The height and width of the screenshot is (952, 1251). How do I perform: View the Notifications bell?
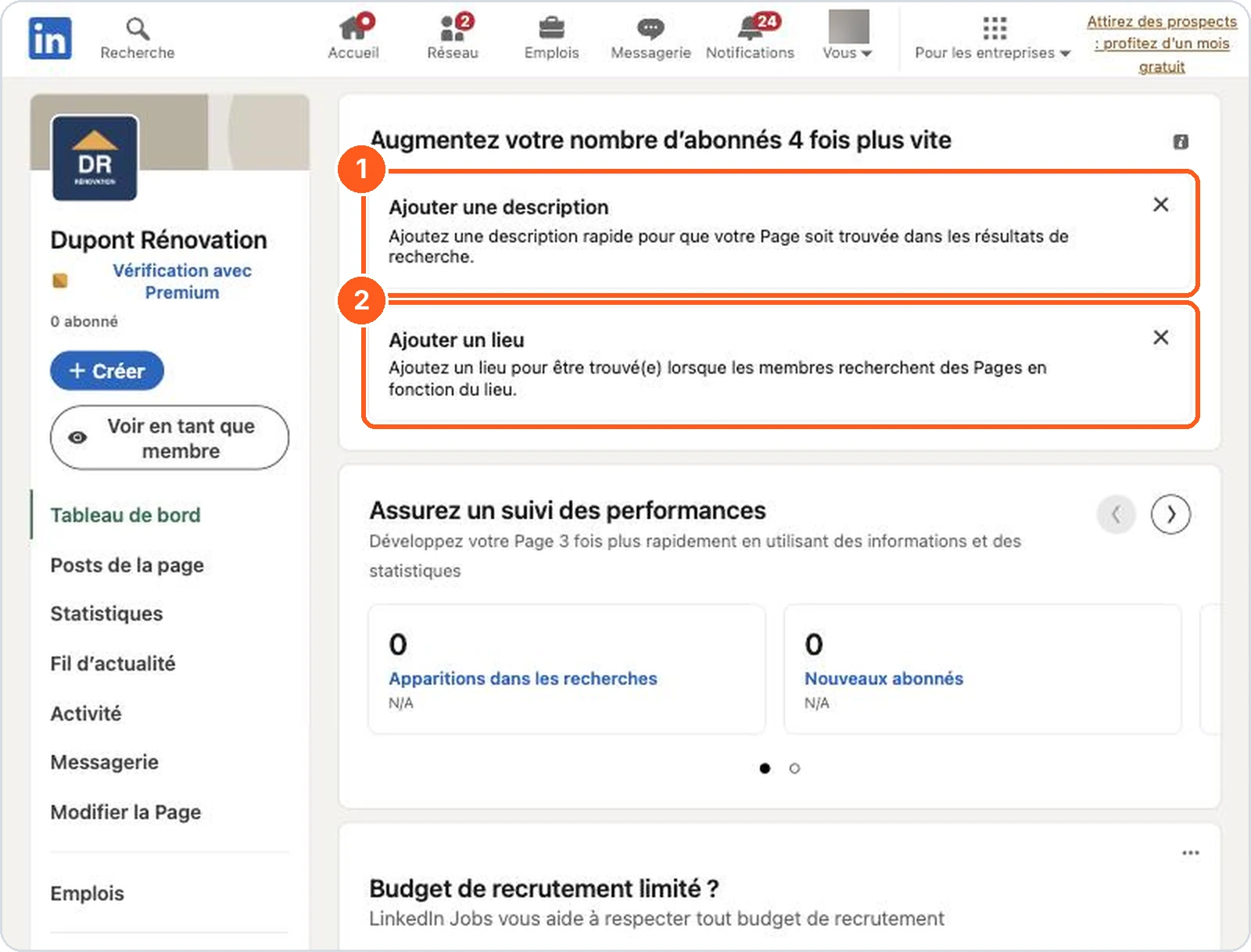pos(750,38)
